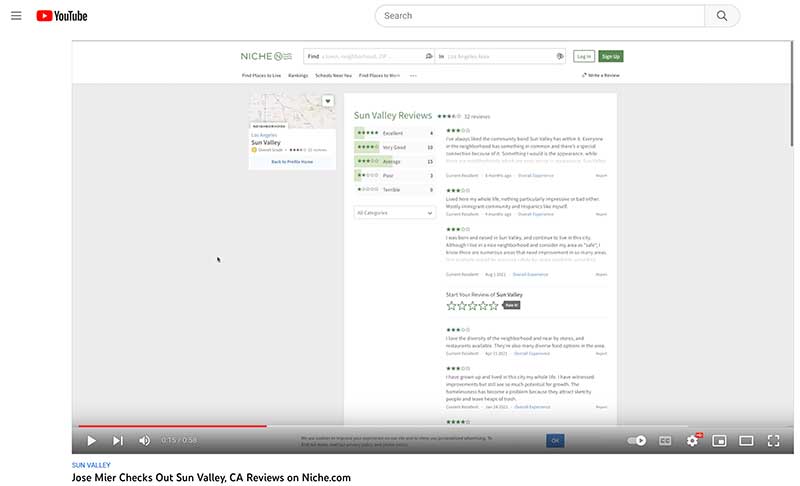Click the 0:15 / 0:58 time display
The width and height of the screenshot is (800, 486).
(x=179, y=440)
